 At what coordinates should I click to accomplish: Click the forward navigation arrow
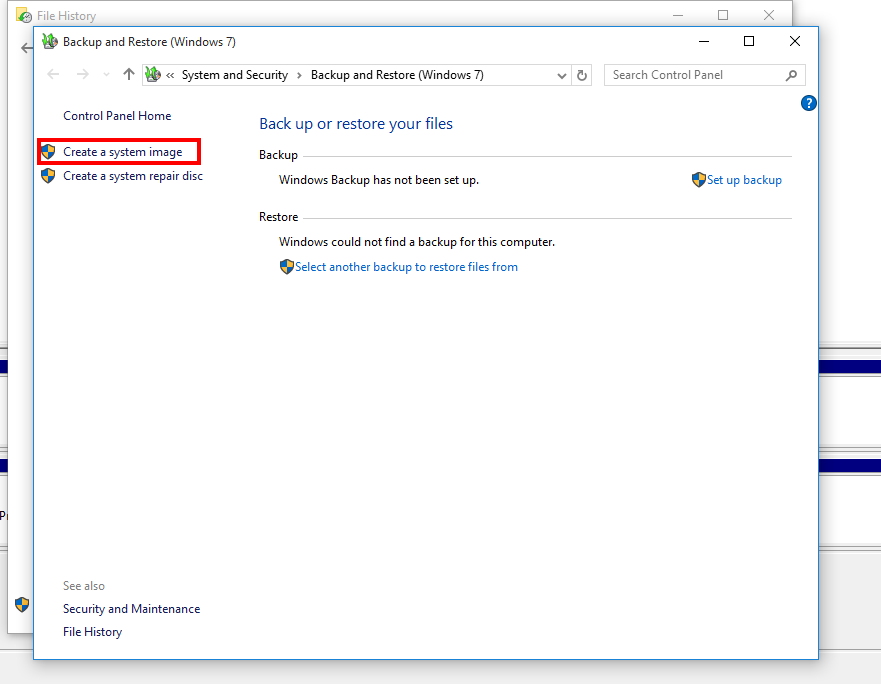click(83, 75)
